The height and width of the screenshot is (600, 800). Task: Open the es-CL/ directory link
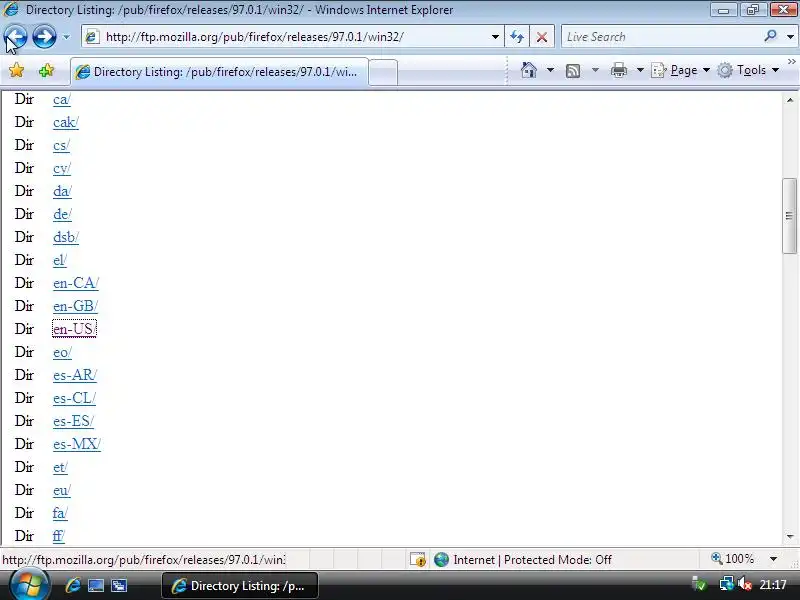click(74, 398)
